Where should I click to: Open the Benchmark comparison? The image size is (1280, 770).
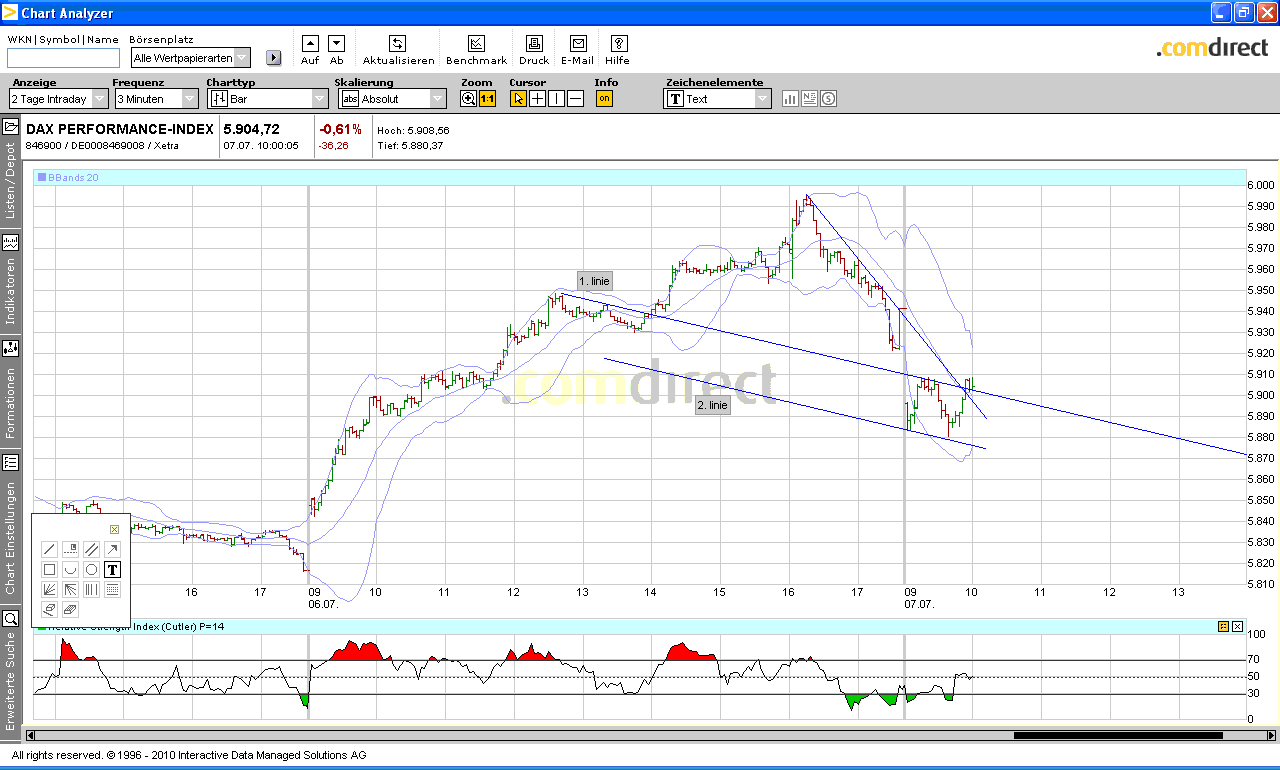476,43
